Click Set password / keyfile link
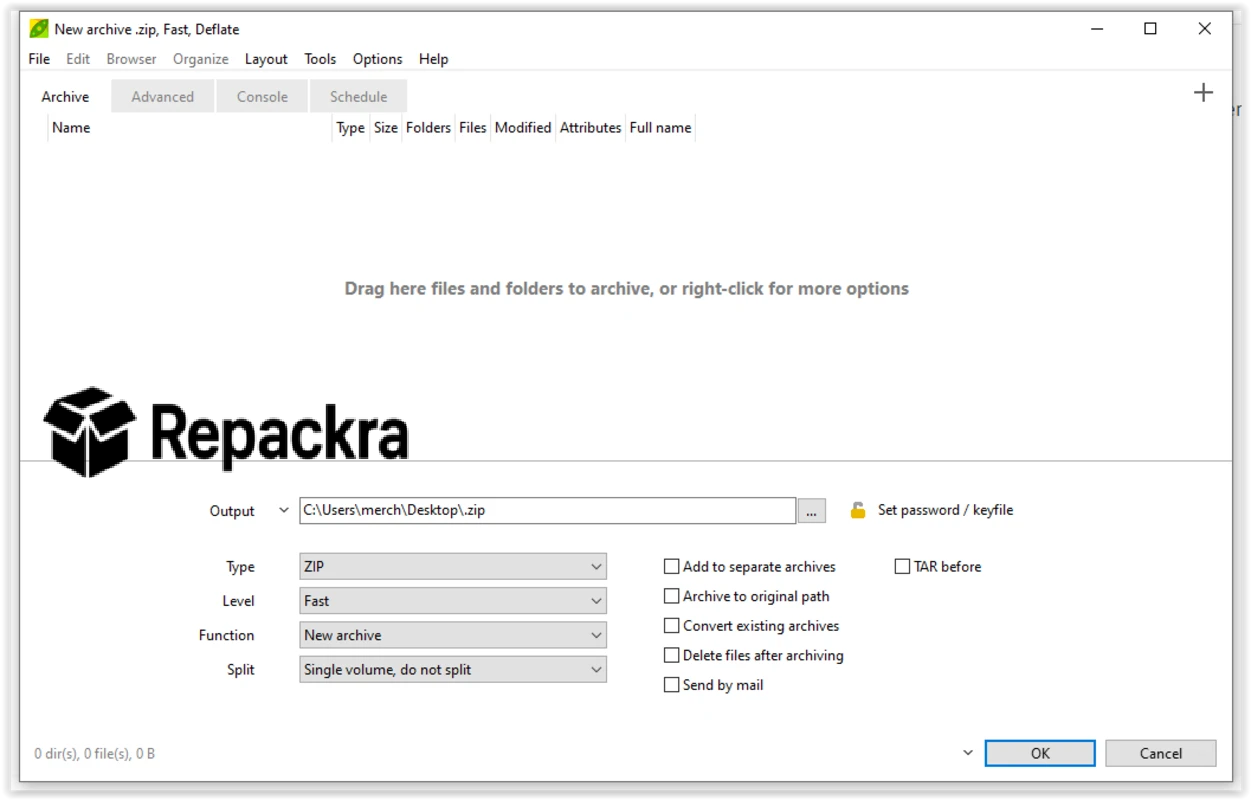The height and width of the screenshot is (800, 1251). pos(945,510)
